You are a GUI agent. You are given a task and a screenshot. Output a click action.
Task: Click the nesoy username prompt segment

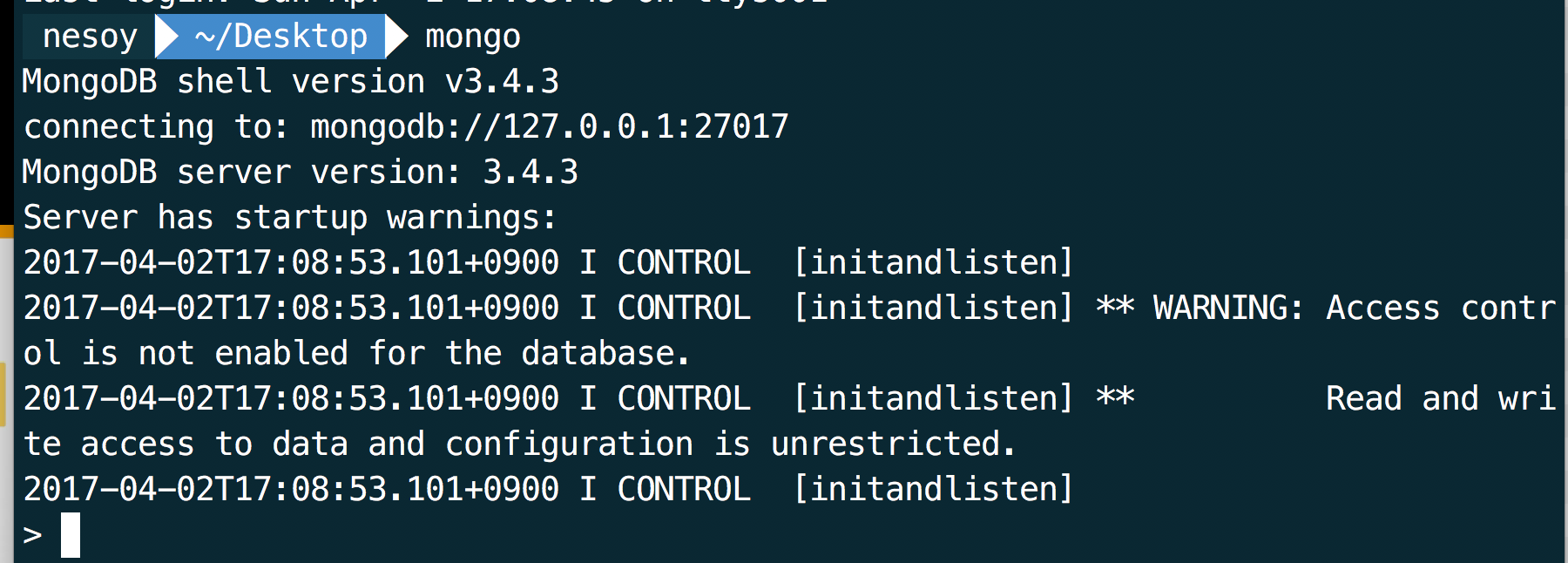90,37
